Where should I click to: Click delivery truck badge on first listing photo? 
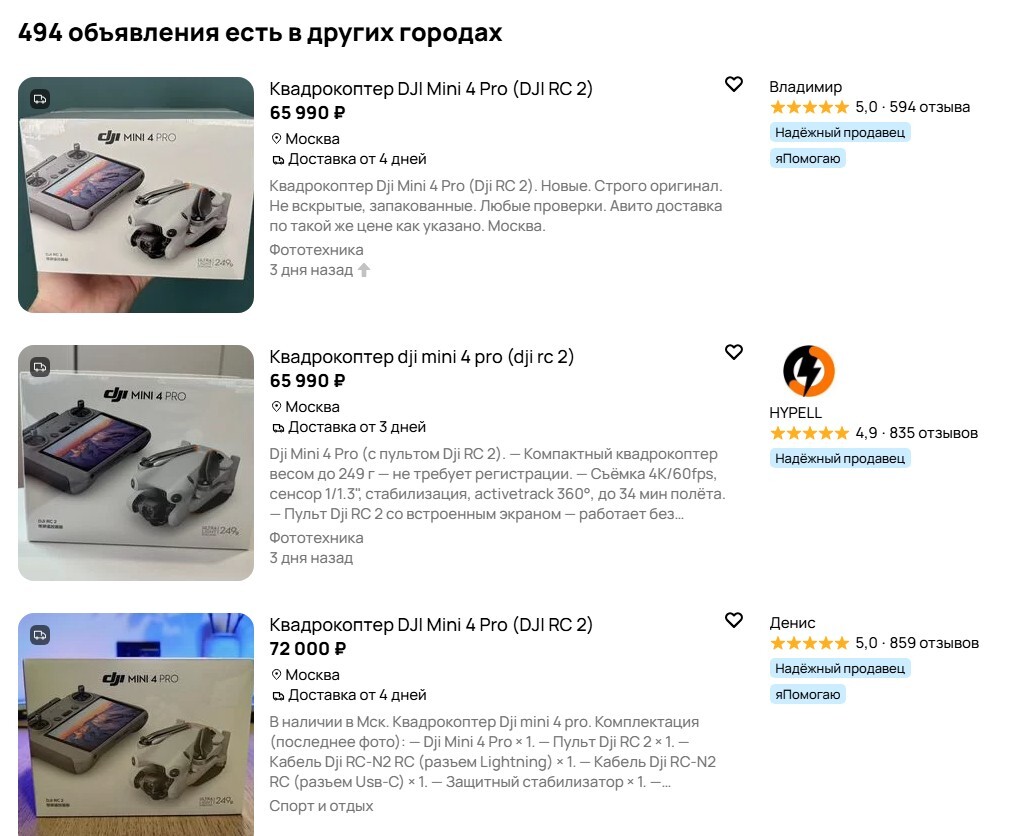(x=40, y=99)
